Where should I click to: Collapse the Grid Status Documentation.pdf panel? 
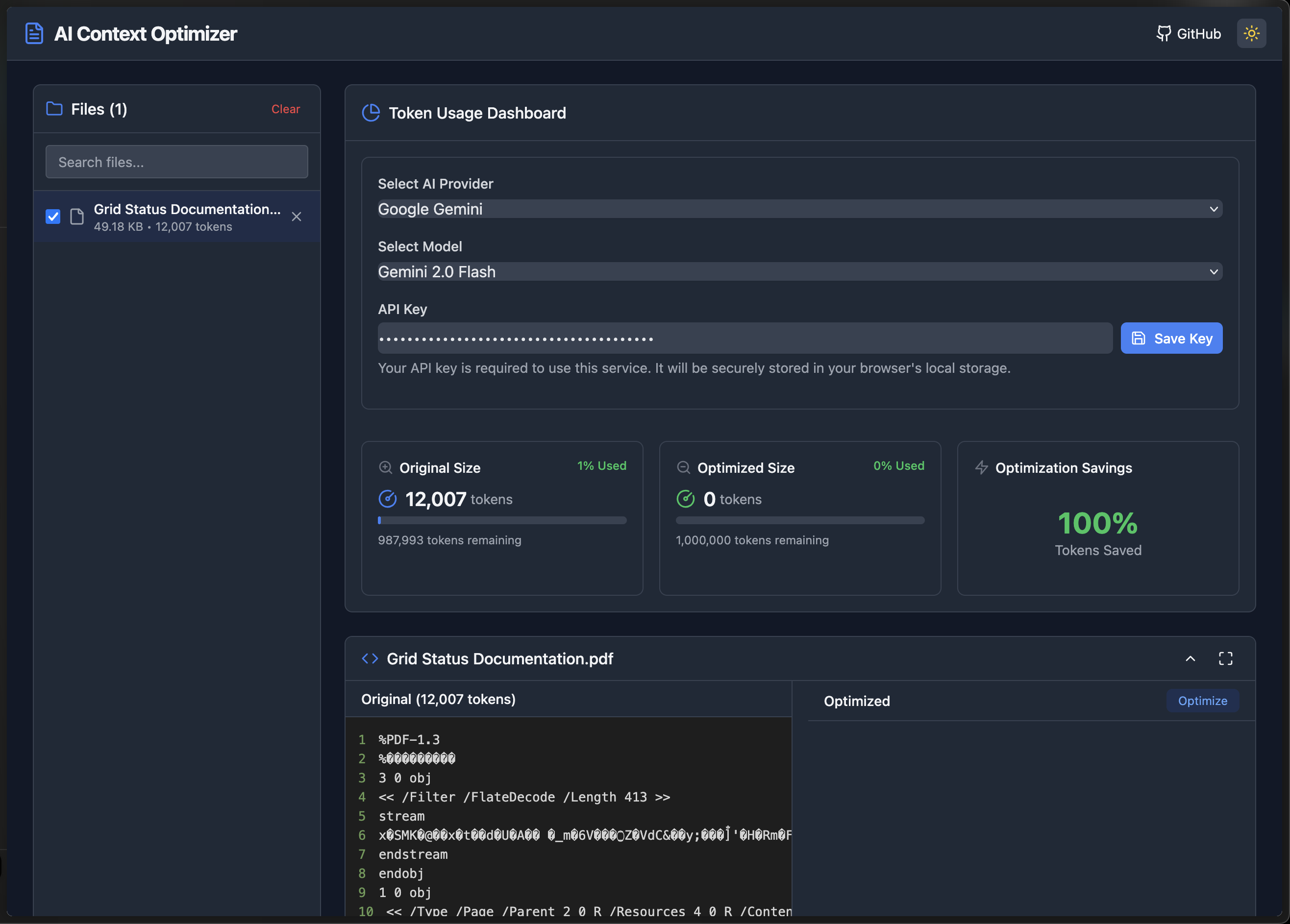(1190, 658)
